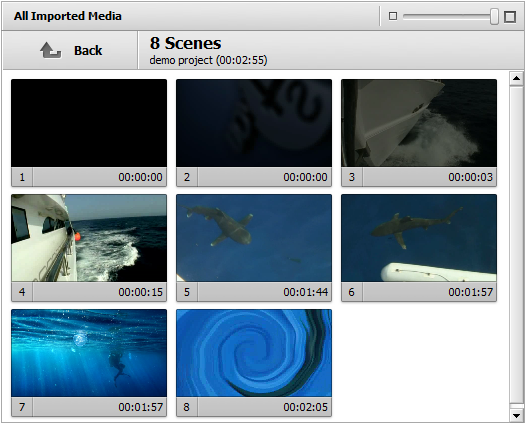
Task: Click the large thumbnail size icon
Action: [x=510, y=16]
